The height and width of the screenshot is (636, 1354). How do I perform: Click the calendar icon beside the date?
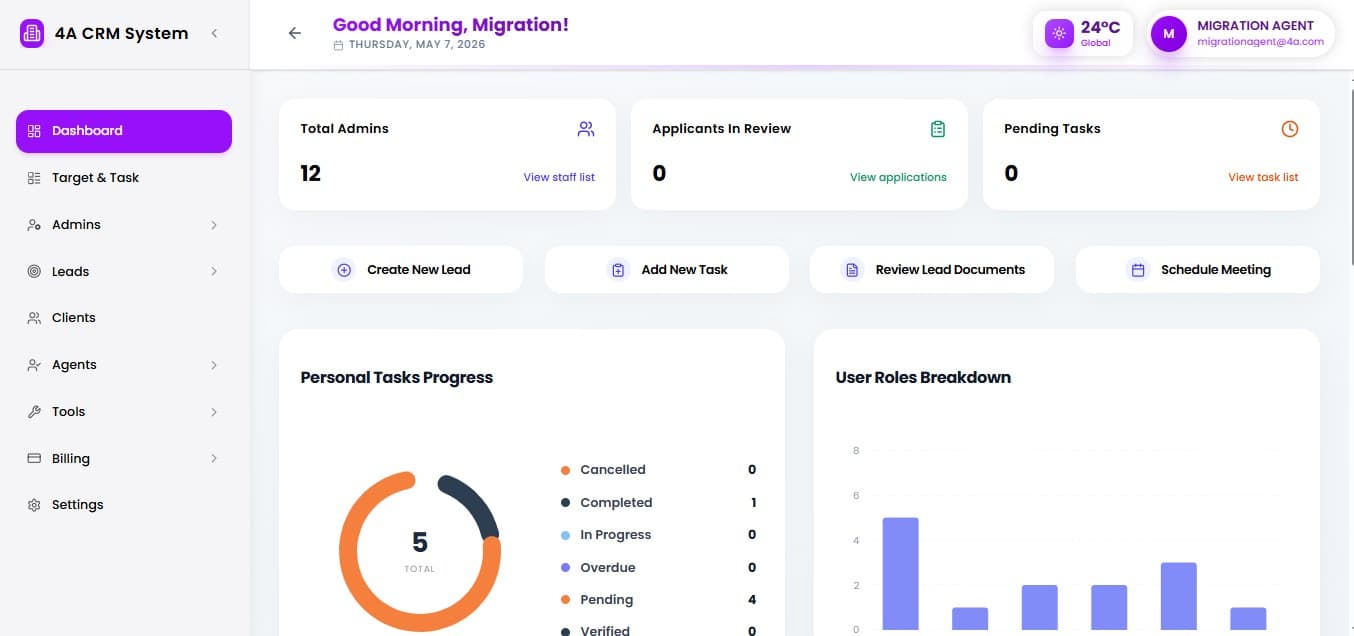point(338,45)
